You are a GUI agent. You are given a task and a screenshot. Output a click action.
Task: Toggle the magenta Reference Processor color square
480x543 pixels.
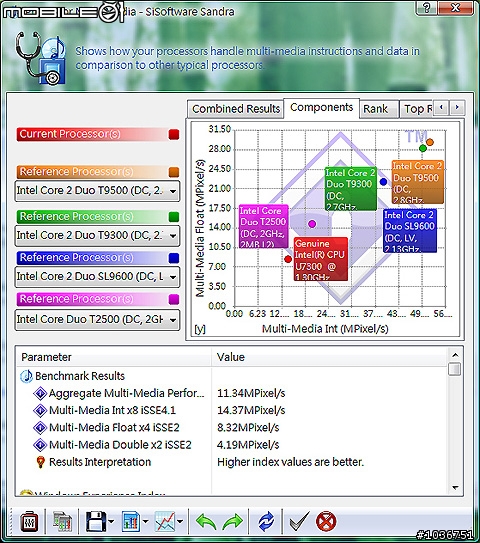pos(174,299)
